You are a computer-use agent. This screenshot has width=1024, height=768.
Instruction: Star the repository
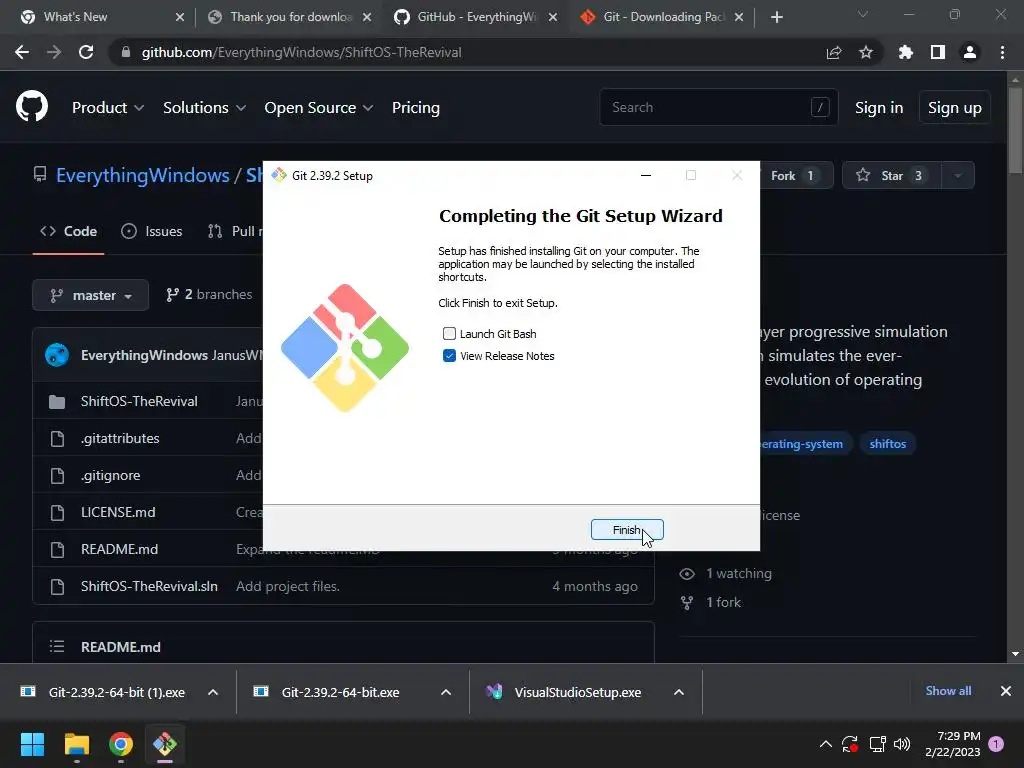[x=891, y=176]
